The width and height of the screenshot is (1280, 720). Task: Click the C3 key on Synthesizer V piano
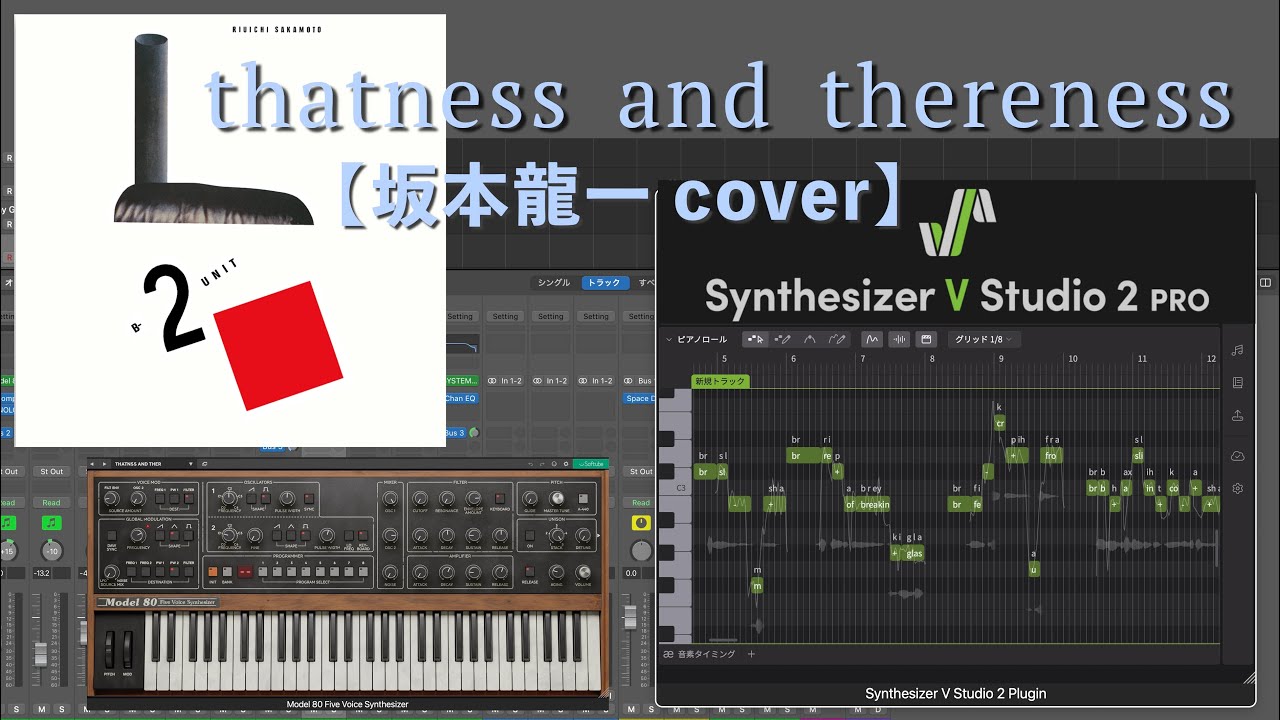point(677,488)
